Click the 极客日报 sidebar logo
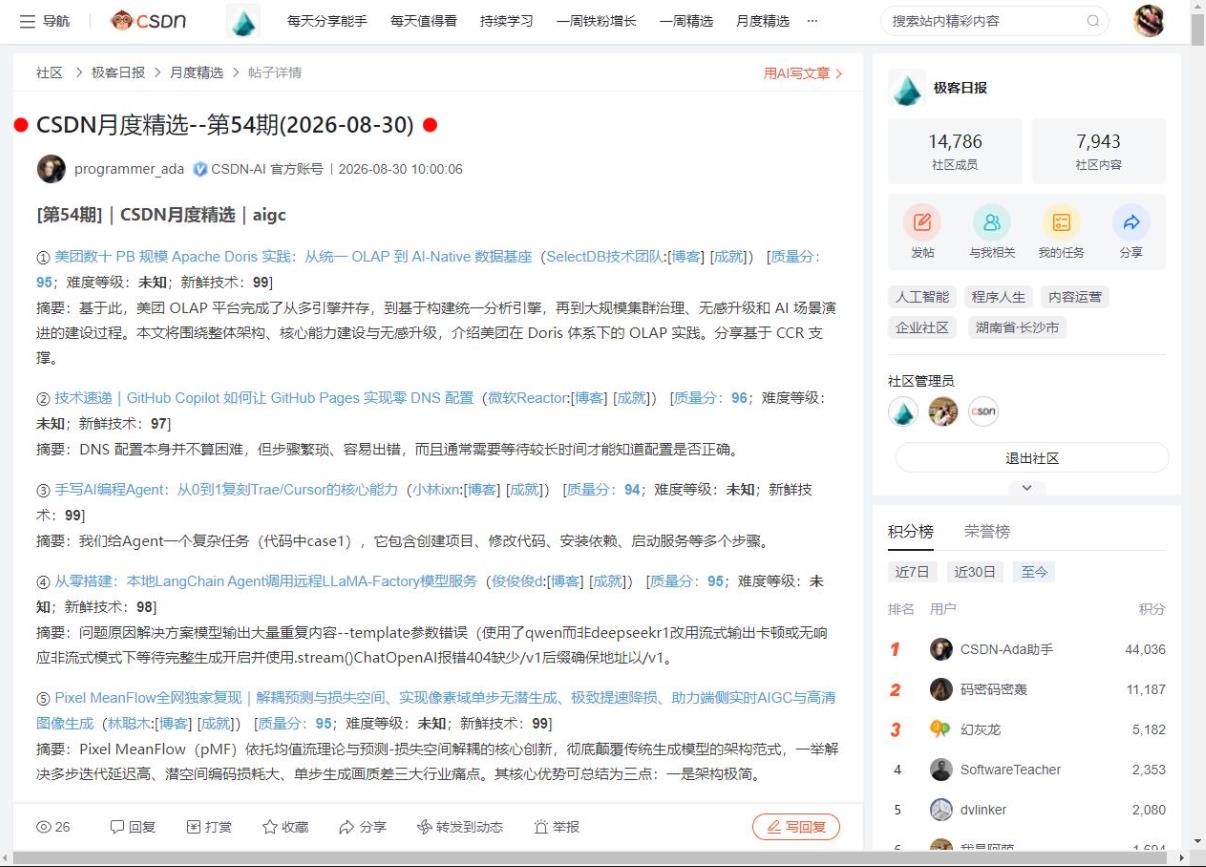The width and height of the screenshot is (1206, 867). pos(906,89)
